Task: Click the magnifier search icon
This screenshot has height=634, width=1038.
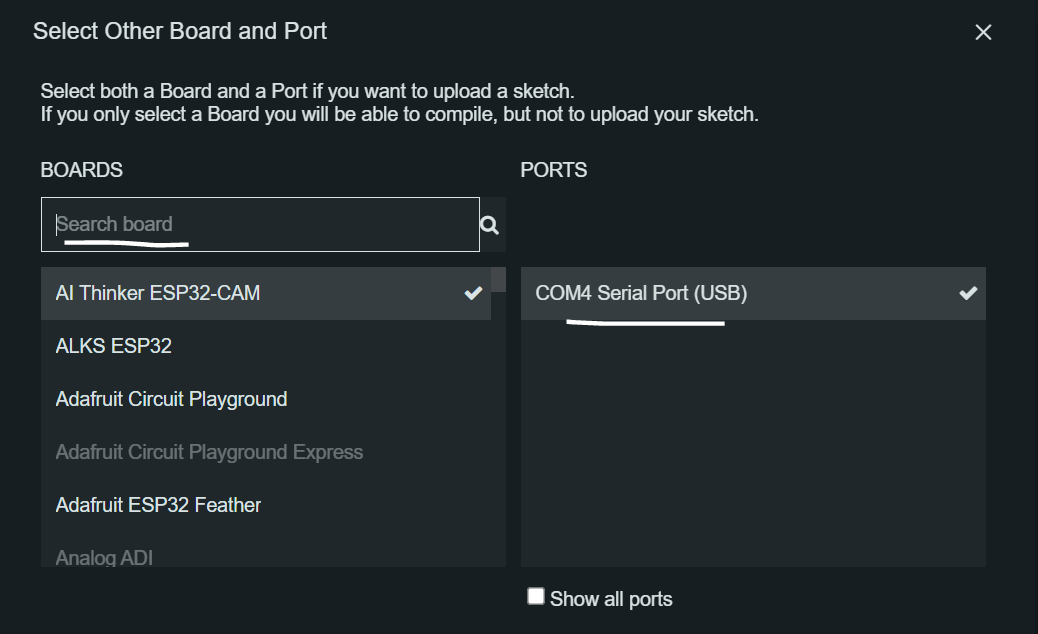Action: [x=489, y=225]
